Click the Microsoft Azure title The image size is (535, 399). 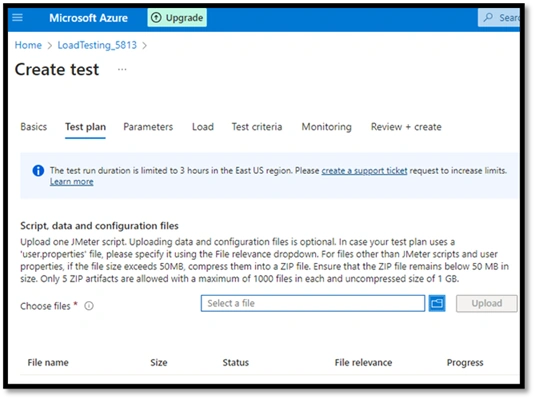click(x=88, y=18)
